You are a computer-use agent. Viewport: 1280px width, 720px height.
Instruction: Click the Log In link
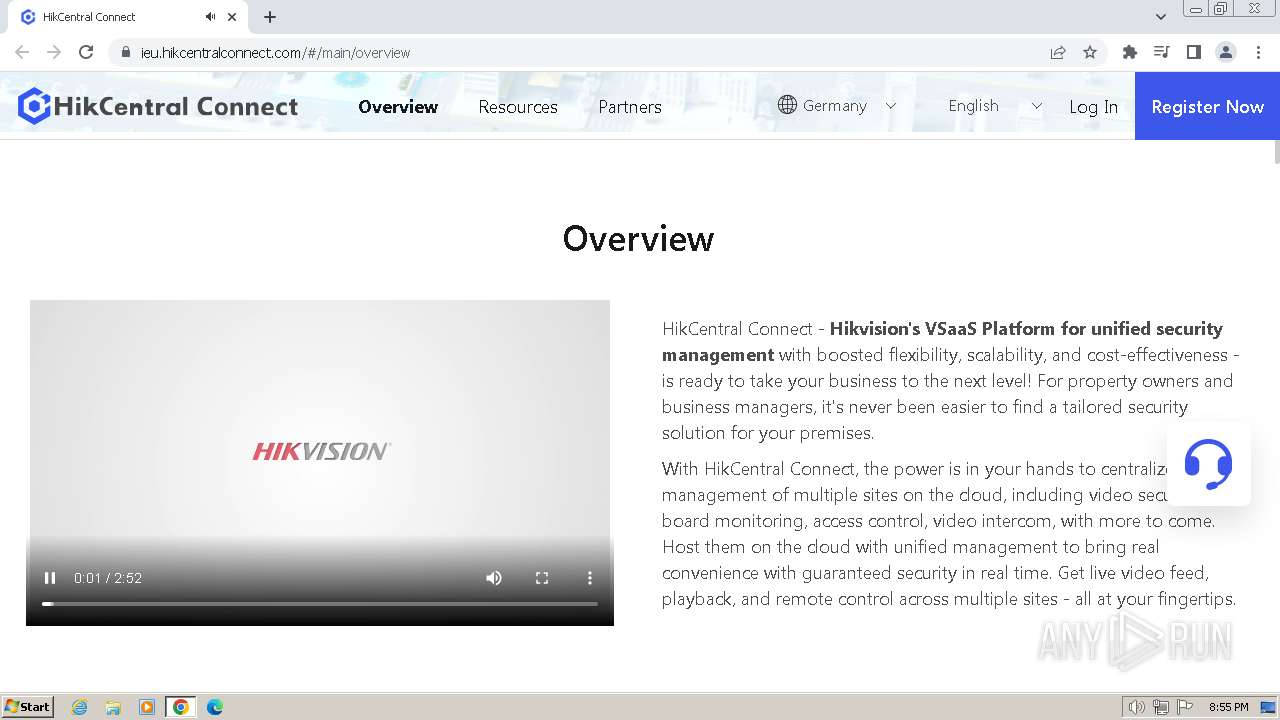1093,107
